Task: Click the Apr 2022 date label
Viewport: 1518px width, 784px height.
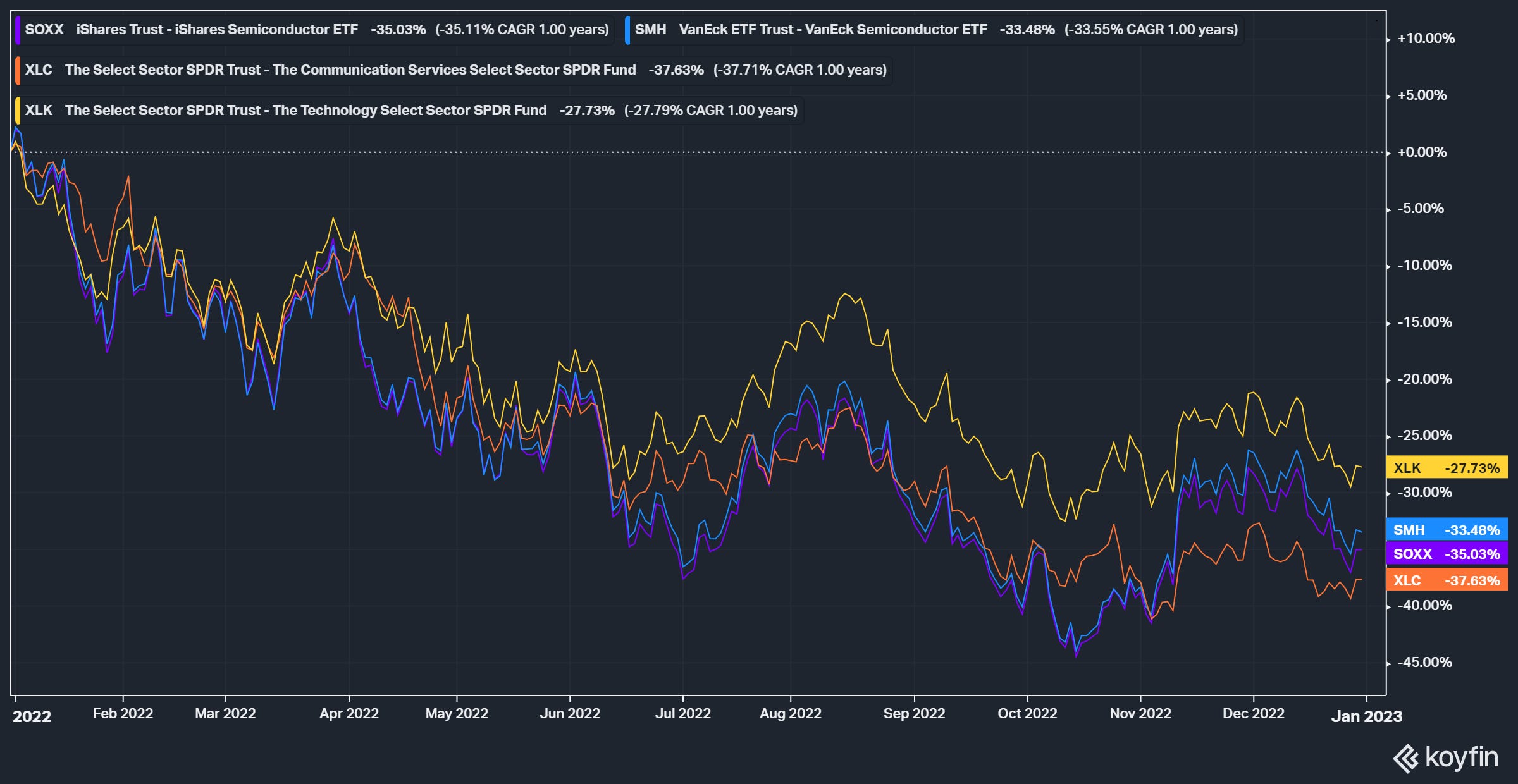Action: (x=349, y=714)
